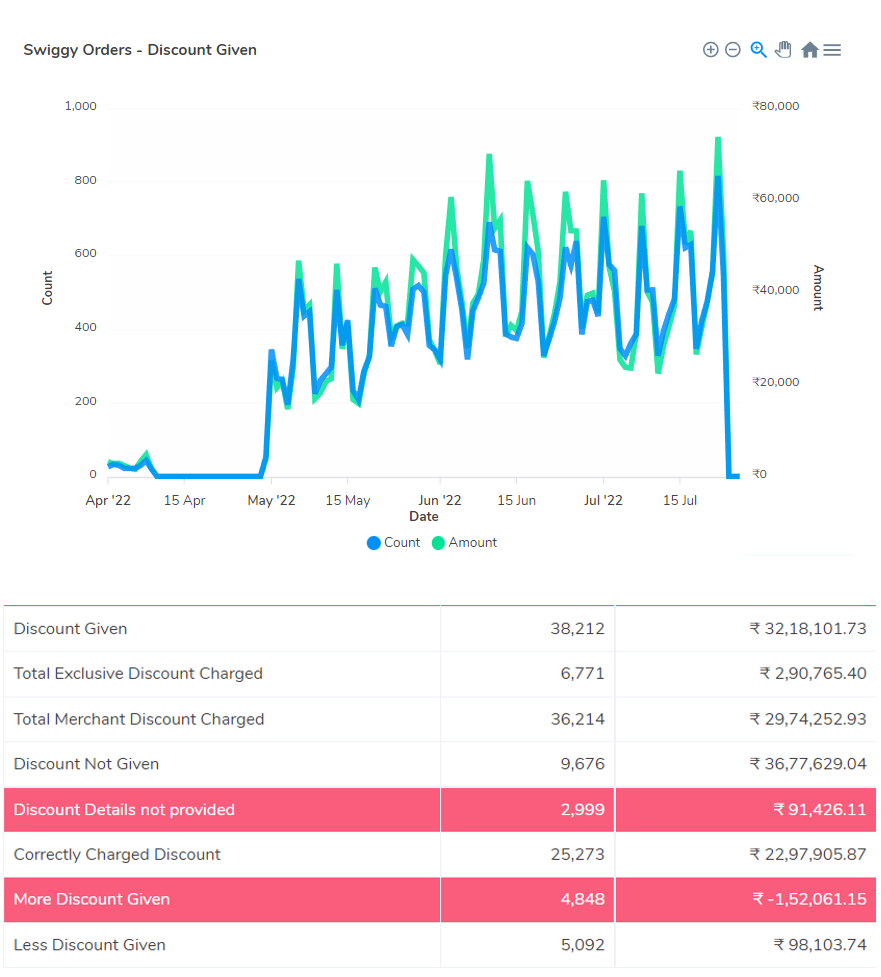Select the Correctly Charged Discount label
The image size is (881, 977).
coord(117,854)
